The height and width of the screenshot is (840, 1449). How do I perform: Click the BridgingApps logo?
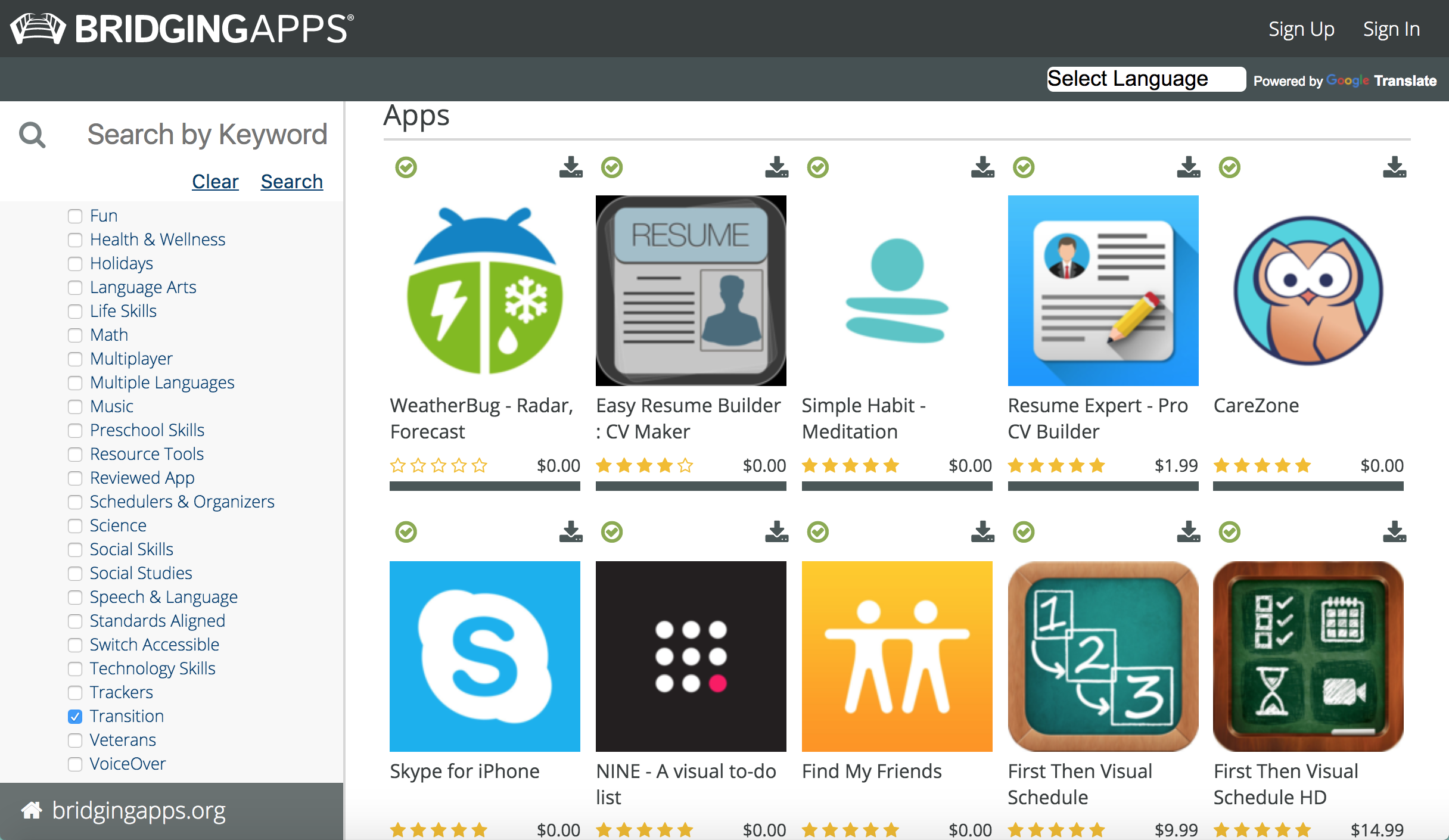pos(182,29)
